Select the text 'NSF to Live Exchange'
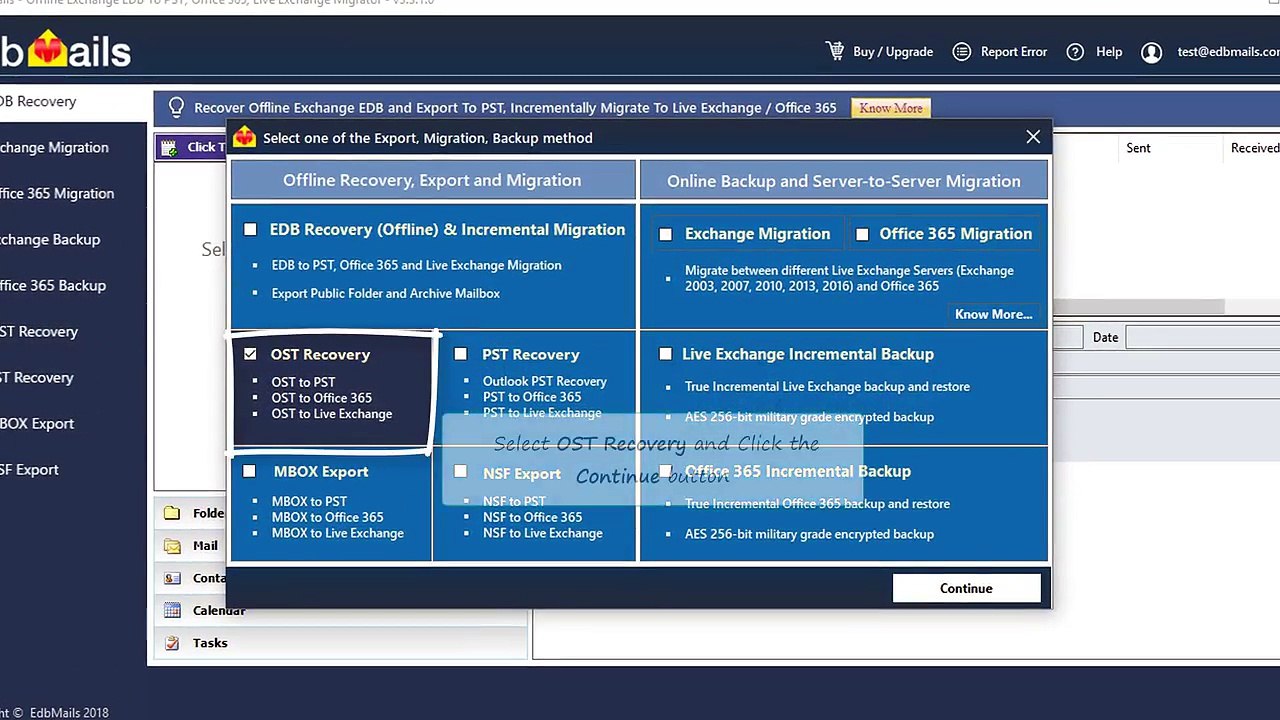 click(543, 533)
